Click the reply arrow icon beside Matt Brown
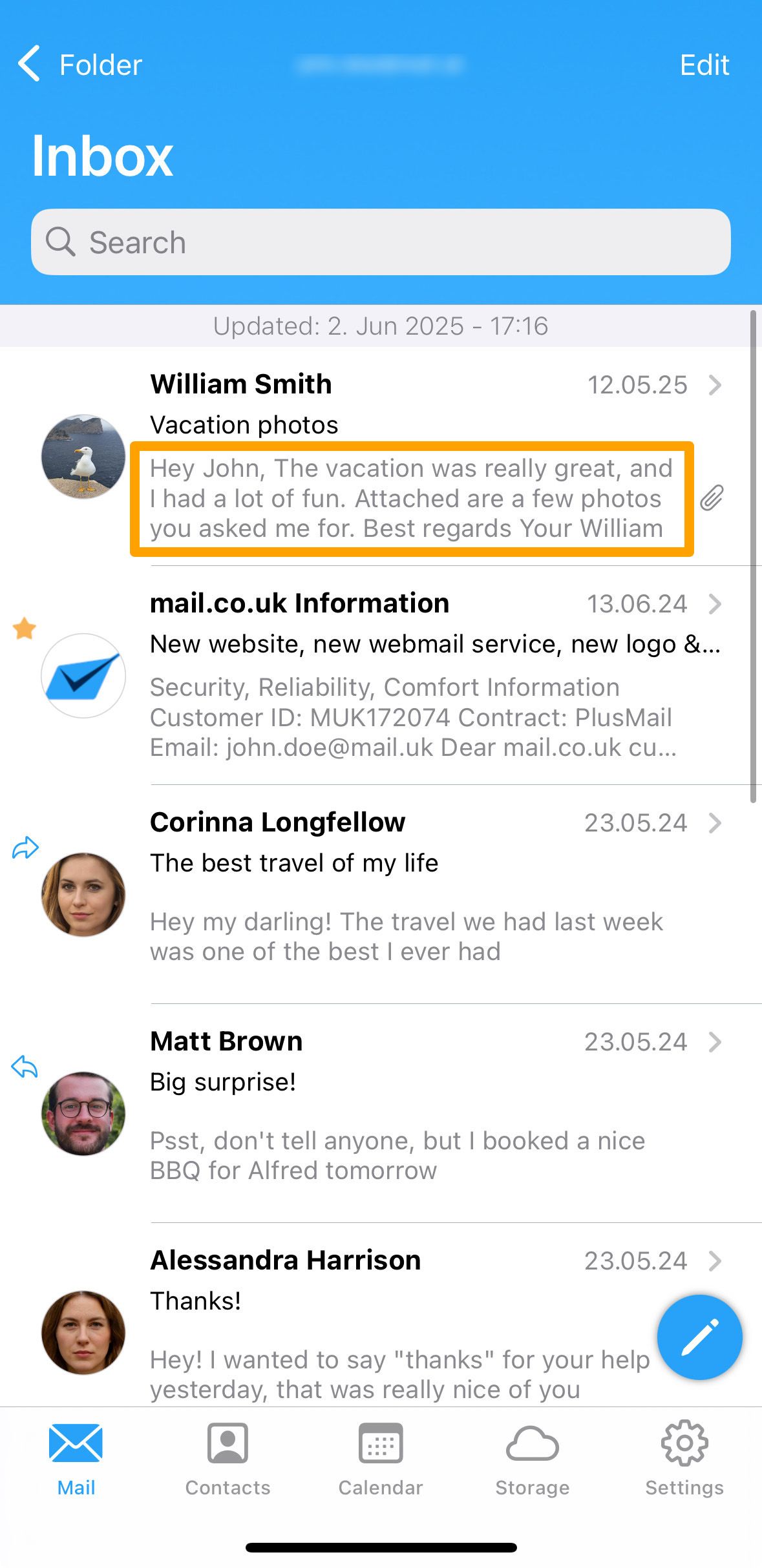Viewport: 762px width, 1568px height. [25, 1066]
